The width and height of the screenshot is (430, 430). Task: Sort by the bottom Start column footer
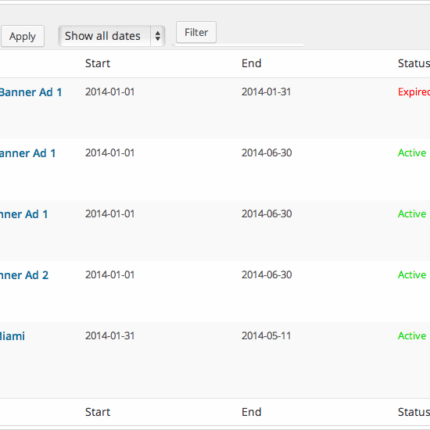[x=97, y=412]
